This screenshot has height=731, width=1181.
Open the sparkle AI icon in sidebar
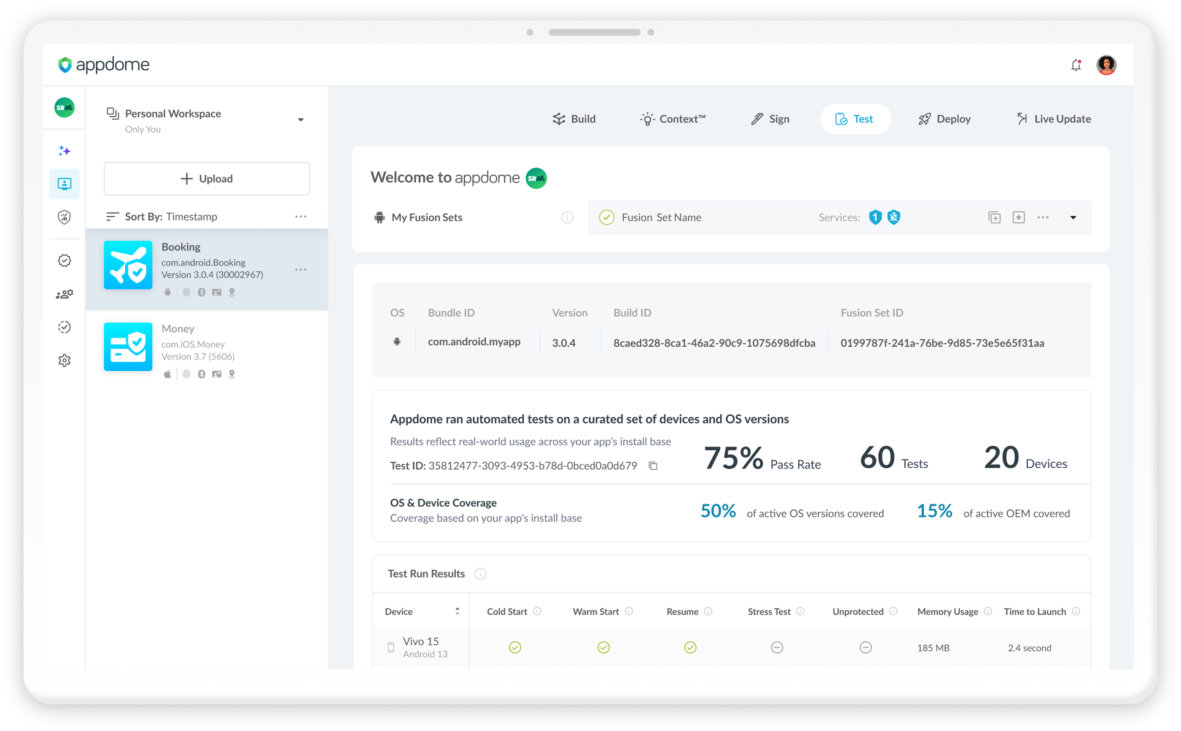pyautogui.click(x=65, y=151)
